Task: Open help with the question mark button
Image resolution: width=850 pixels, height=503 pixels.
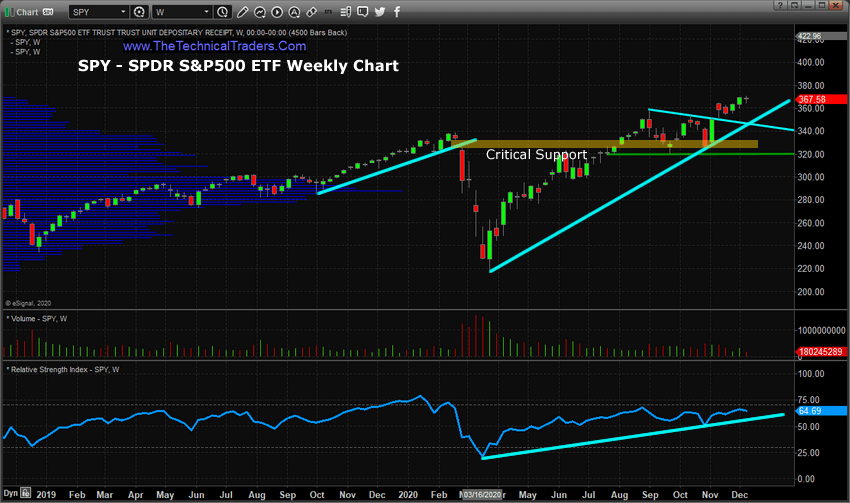Action: tap(780, 5)
